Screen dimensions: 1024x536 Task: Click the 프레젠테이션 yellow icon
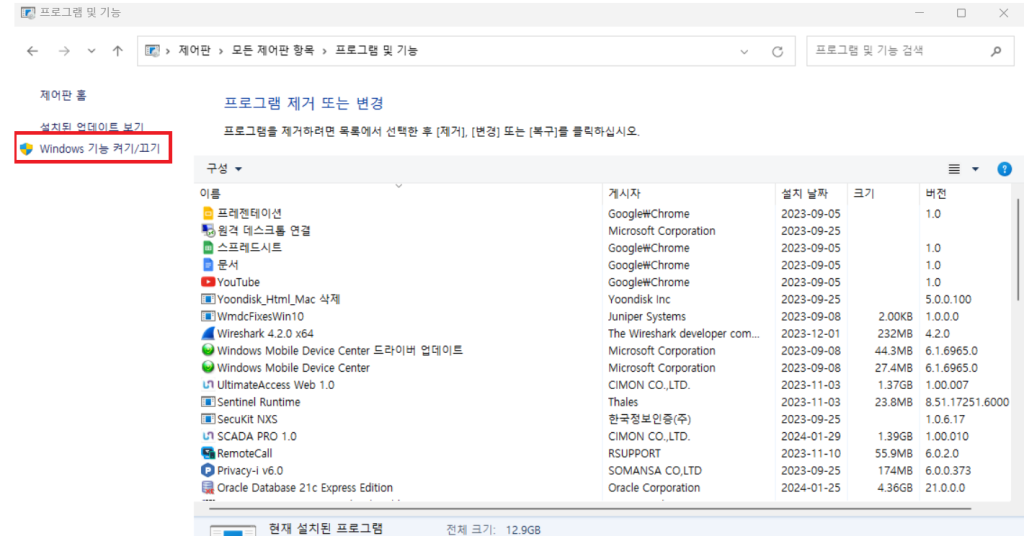coord(208,213)
